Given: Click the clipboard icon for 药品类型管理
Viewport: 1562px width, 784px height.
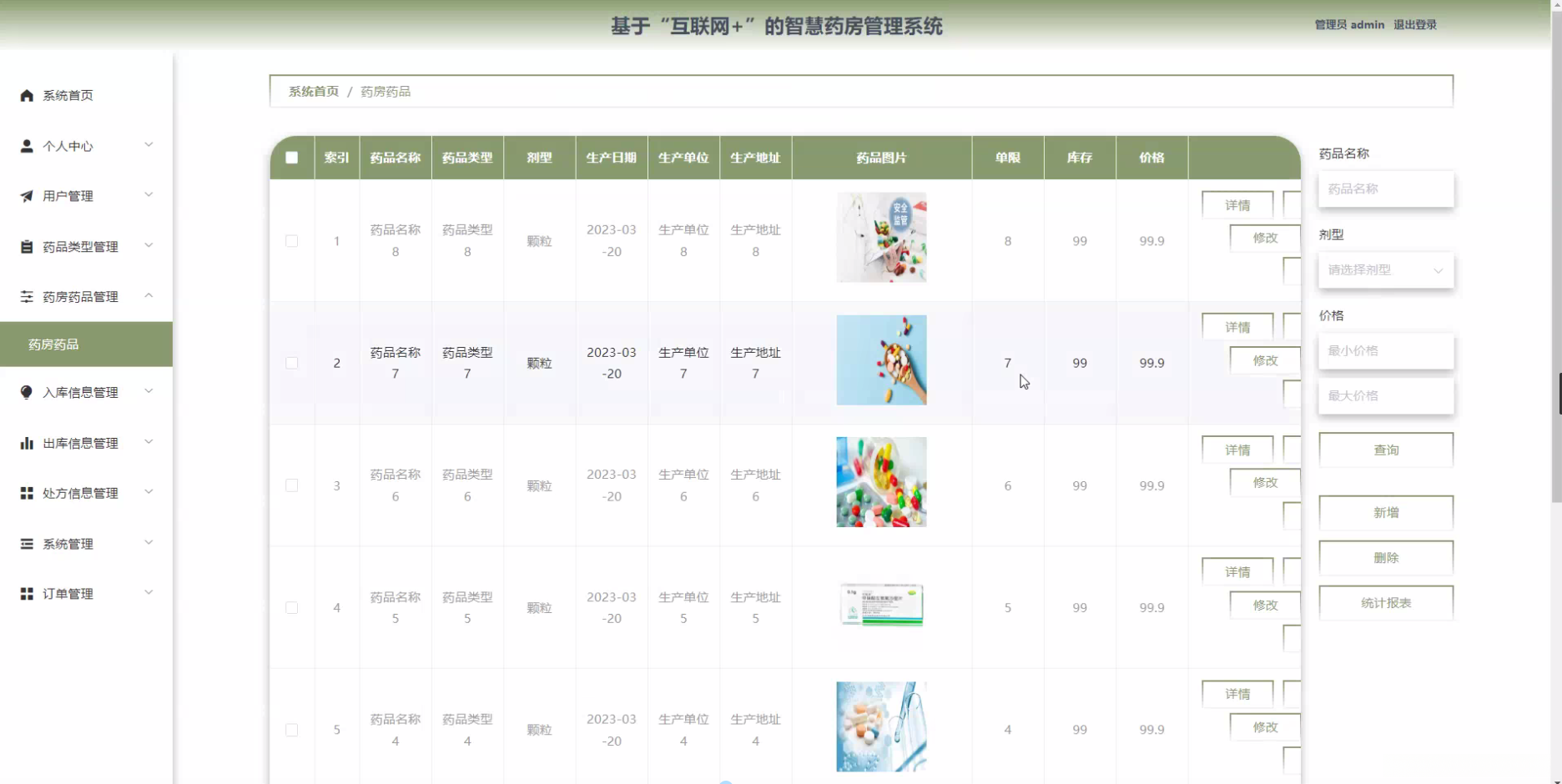Looking at the screenshot, I should point(27,247).
